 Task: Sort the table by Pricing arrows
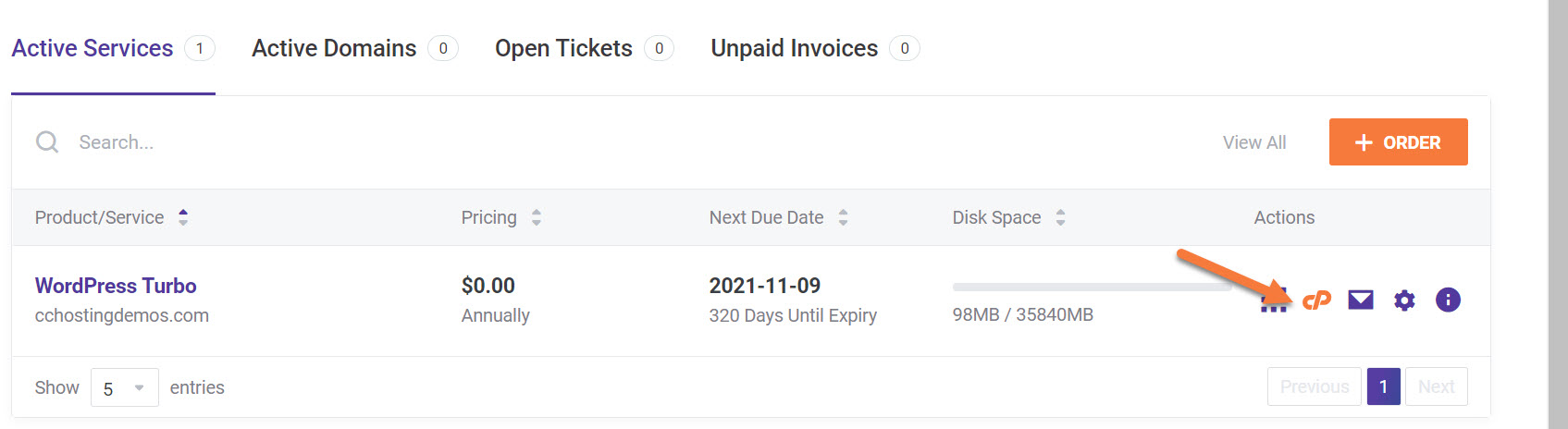click(537, 217)
